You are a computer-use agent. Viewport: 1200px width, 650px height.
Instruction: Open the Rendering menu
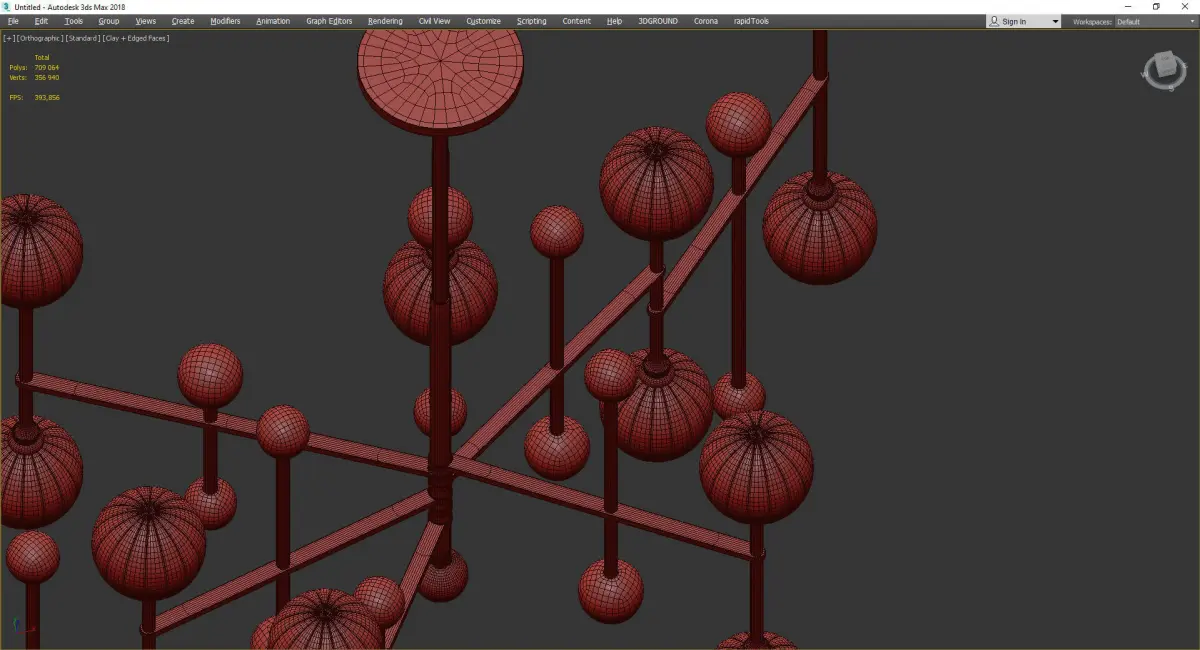tap(385, 21)
